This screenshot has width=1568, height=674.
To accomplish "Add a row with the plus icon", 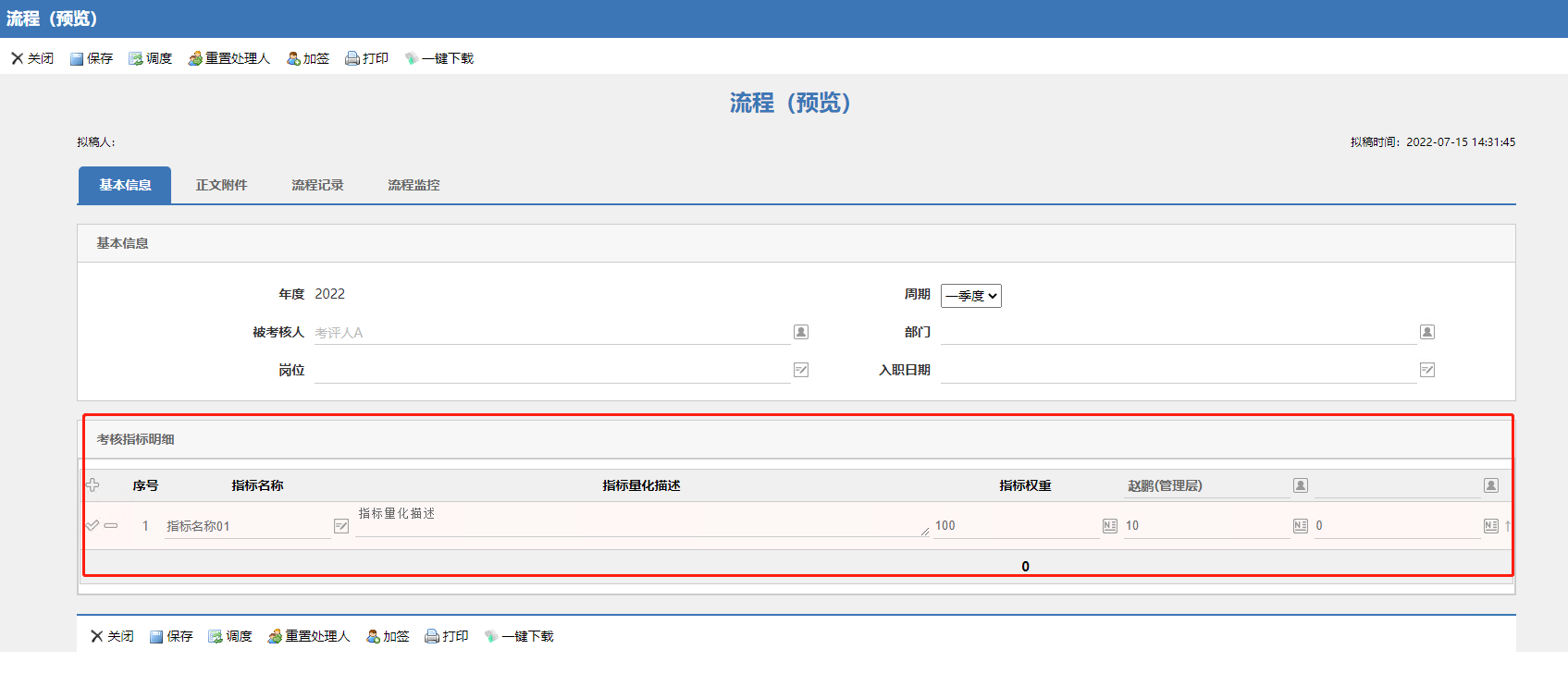I will click(x=93, y=485).
